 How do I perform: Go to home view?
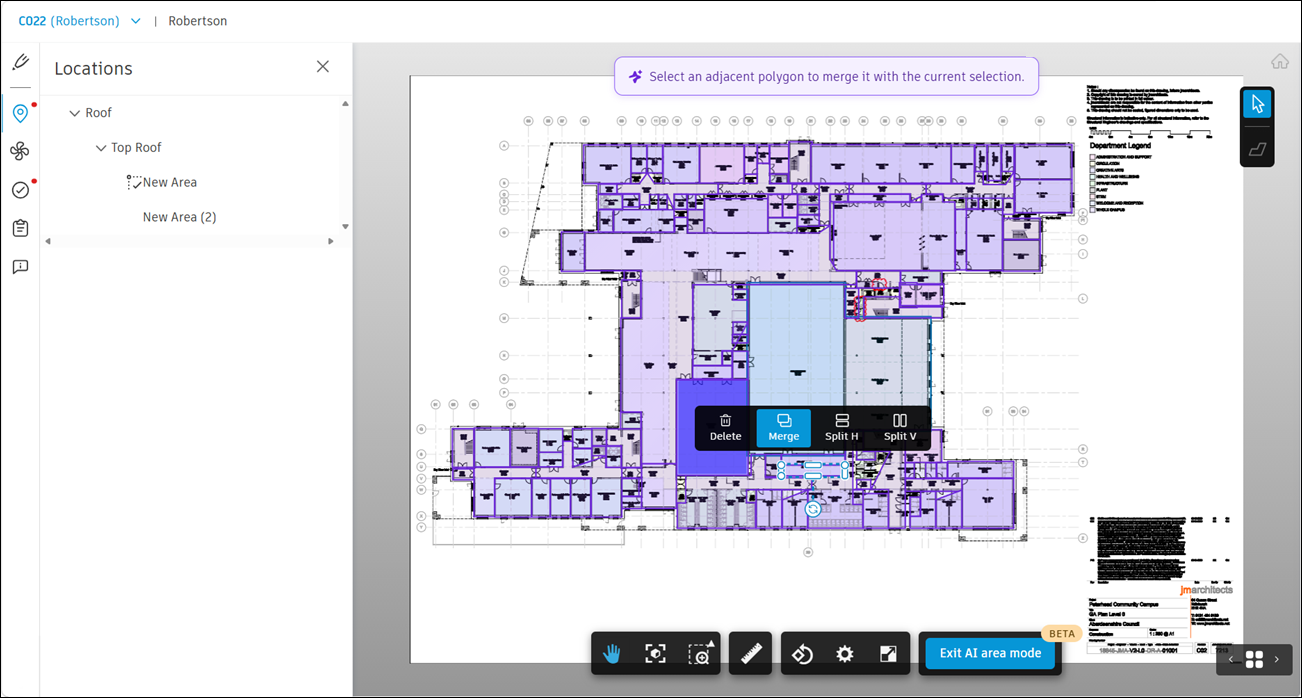[1279, 61]
